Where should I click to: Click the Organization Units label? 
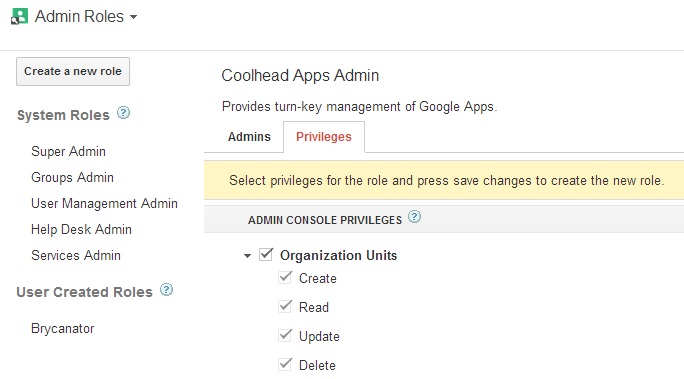pos(339,255)
